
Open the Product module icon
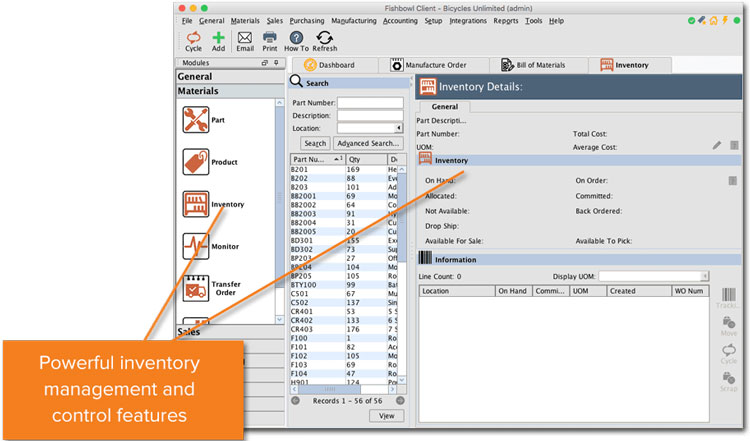(196, 162)
